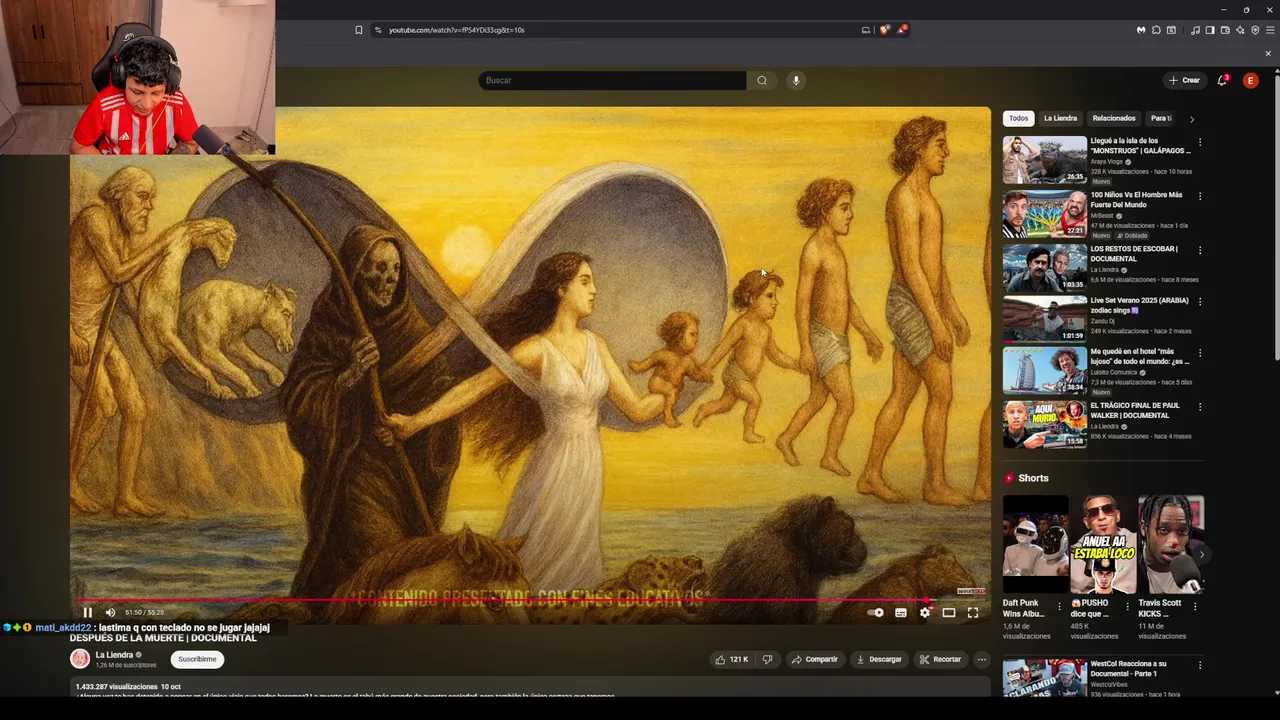Open the Leo AI sparkle icon
1280x720 pixels.
tap(1240, 30)
